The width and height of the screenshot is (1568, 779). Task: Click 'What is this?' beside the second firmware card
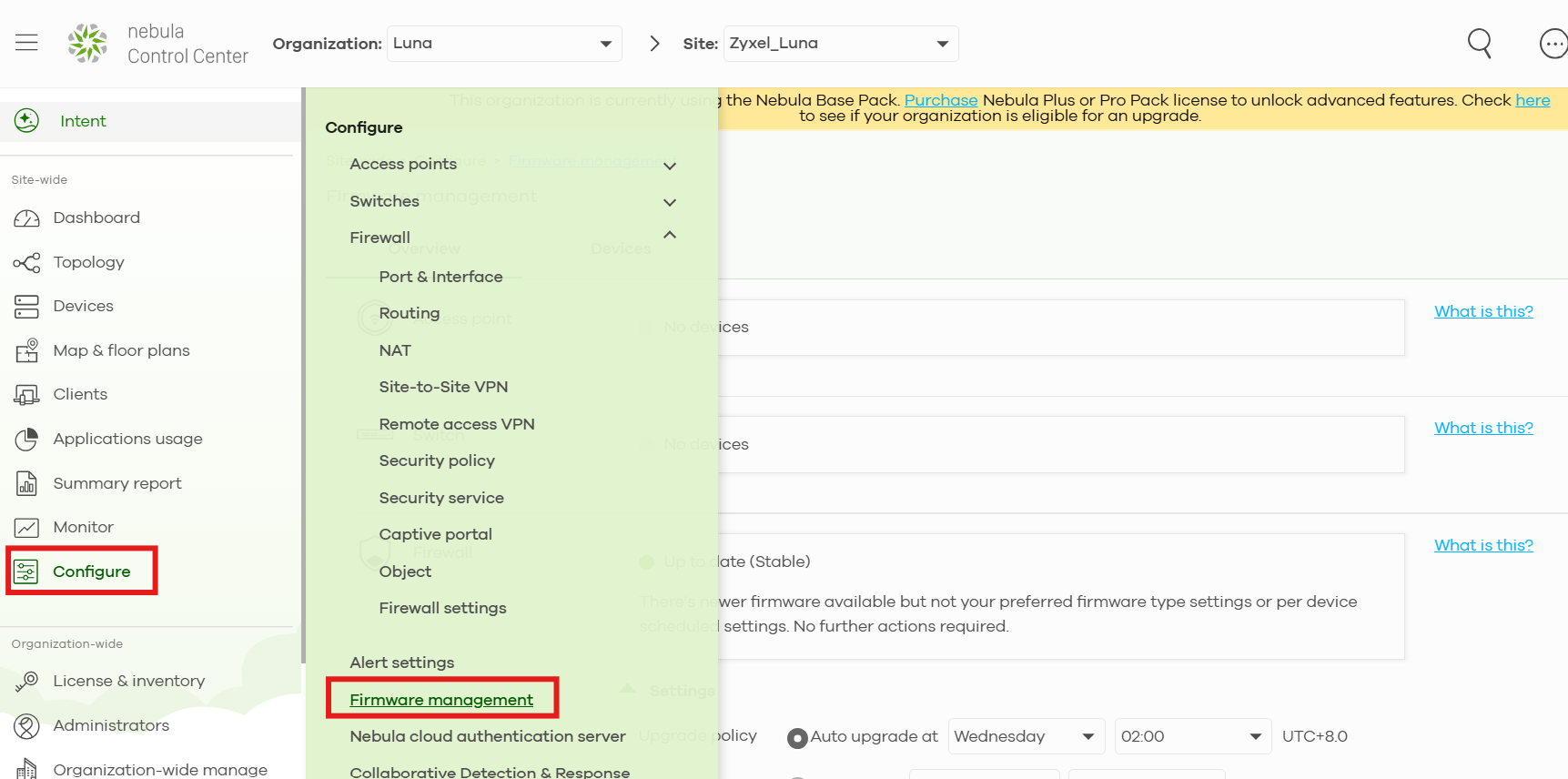[x=1483, y=428]
